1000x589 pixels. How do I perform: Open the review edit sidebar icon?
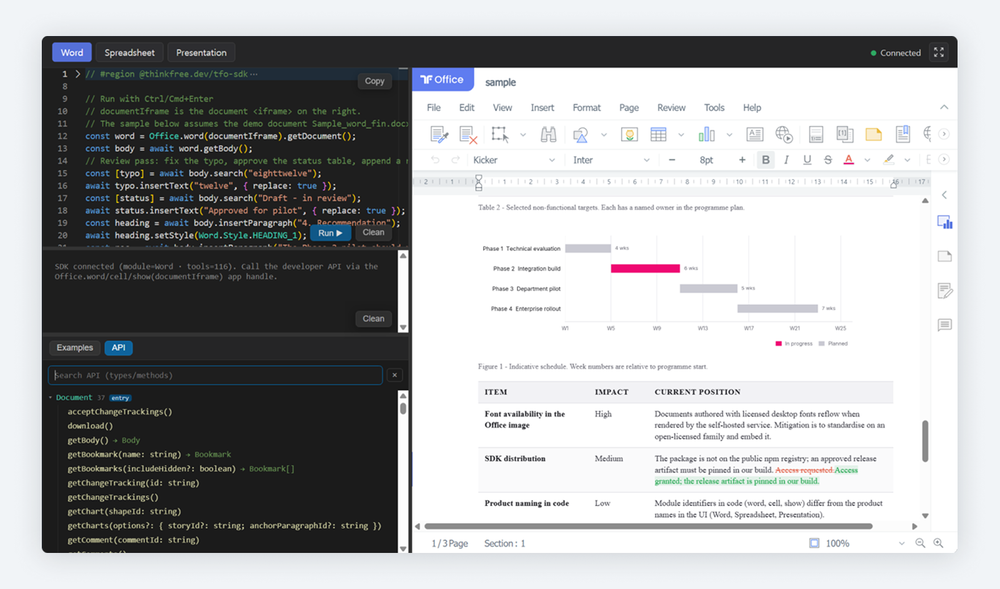pyautogui.click(x=945, y=291)
